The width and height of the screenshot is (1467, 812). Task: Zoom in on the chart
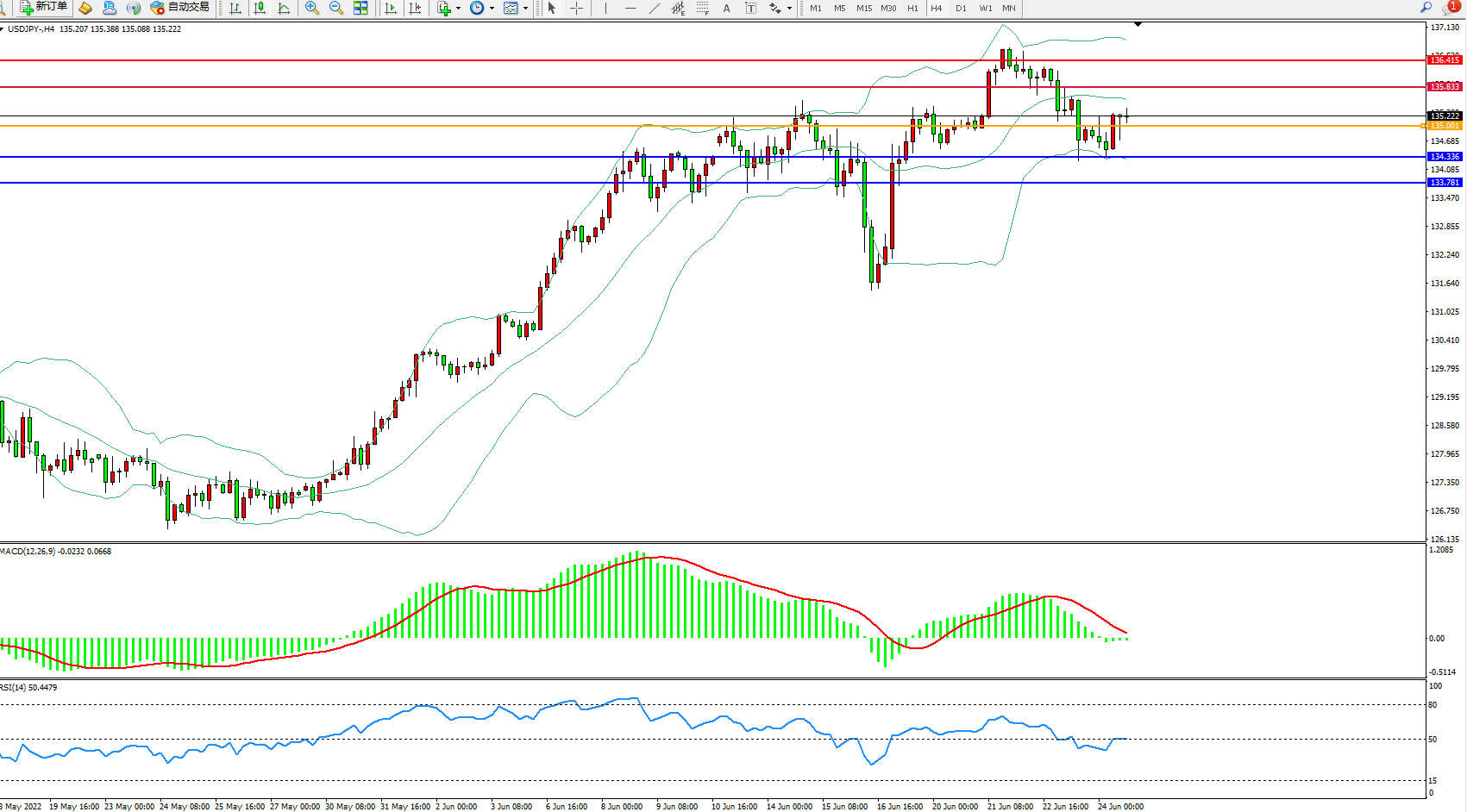(x=312, y=8)
